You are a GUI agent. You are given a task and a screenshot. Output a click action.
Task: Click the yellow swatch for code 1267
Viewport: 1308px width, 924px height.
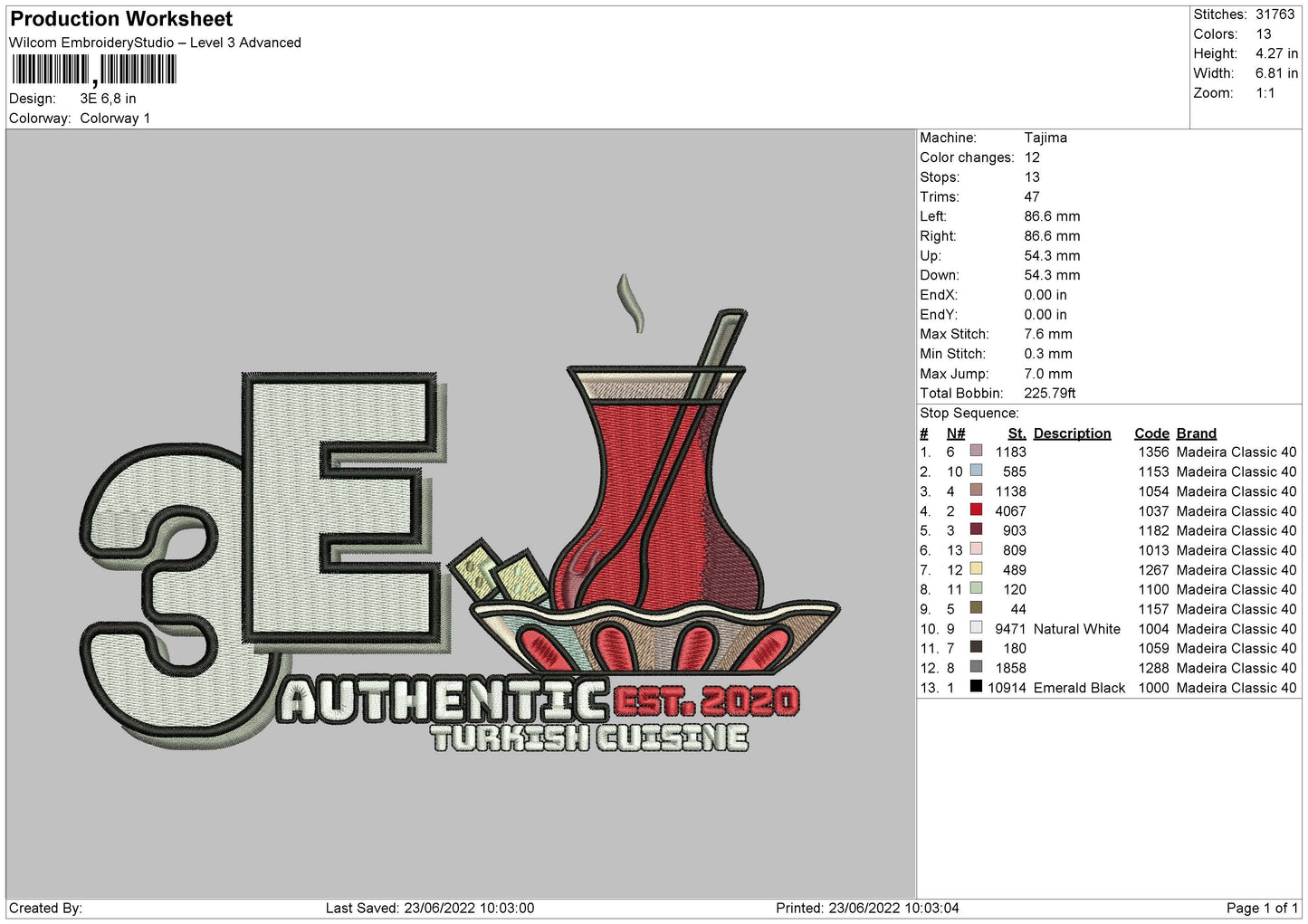976,569
